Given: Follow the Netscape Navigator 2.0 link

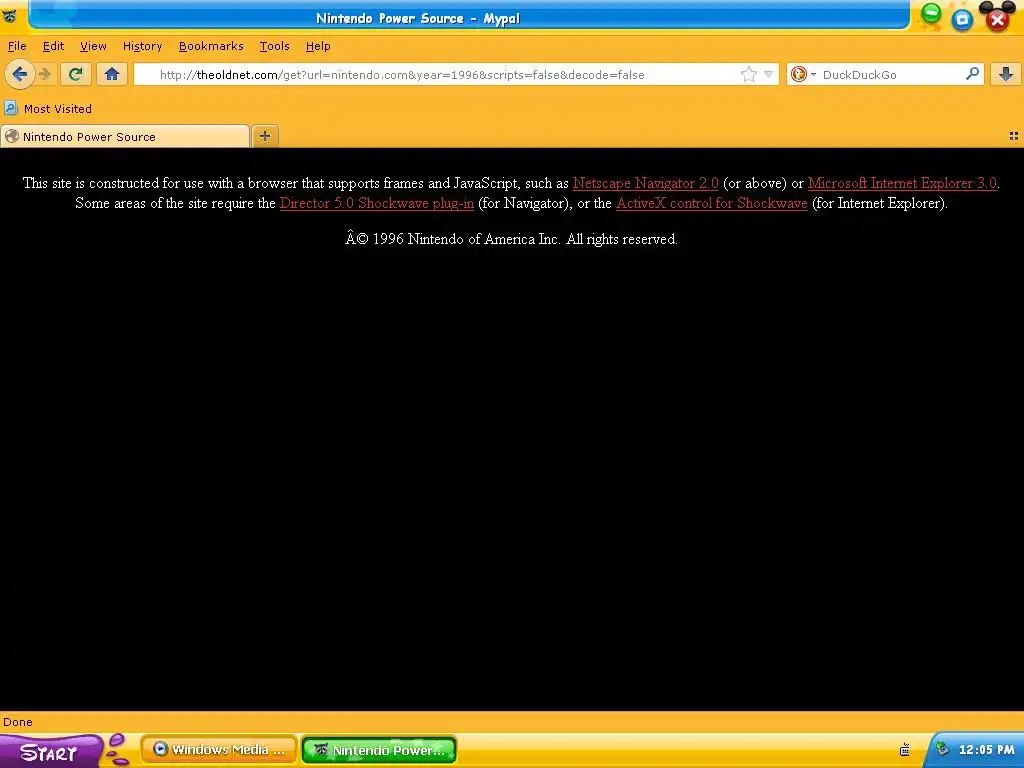Looking at the screenshot, I should coord(645,183).
